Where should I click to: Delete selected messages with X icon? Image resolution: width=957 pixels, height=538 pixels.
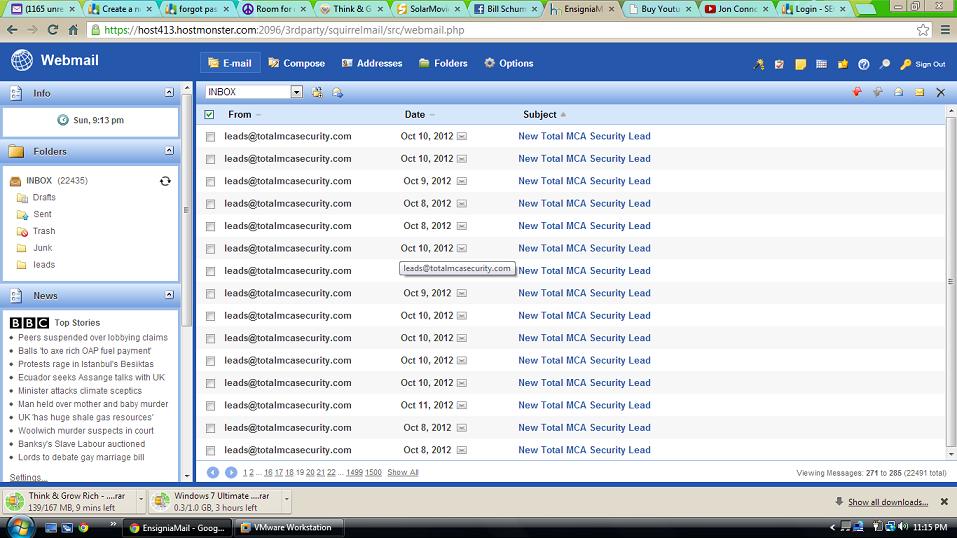pyautogui.click(x=940, y=92)
